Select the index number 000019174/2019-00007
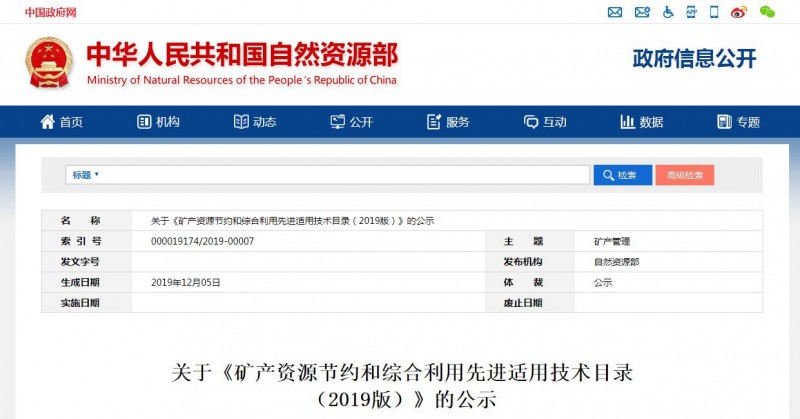Viewport: 800px width, 419px height. pos(203,241)
